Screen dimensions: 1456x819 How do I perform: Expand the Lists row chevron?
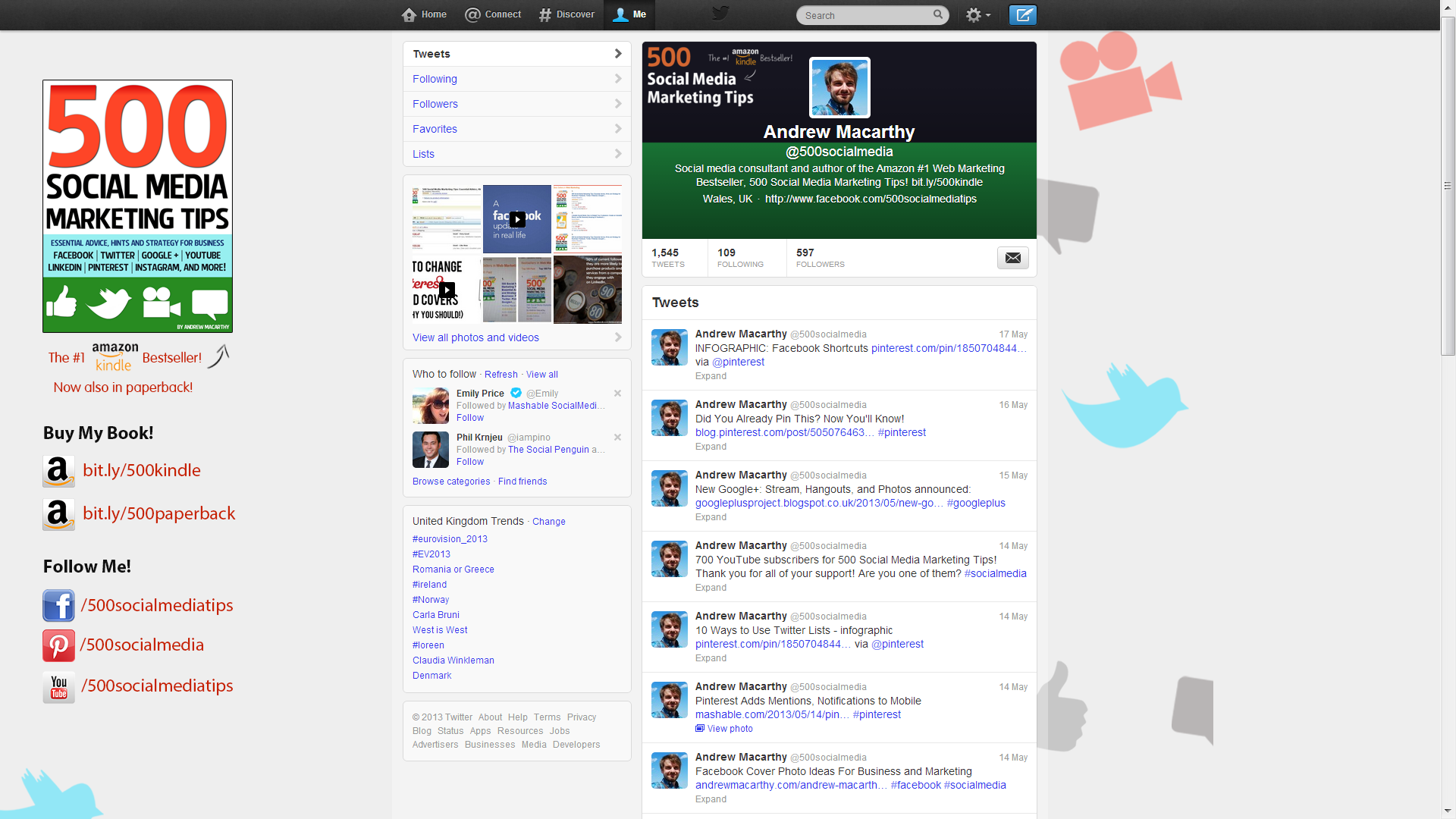pyautogui.click(x=618, y=154)
